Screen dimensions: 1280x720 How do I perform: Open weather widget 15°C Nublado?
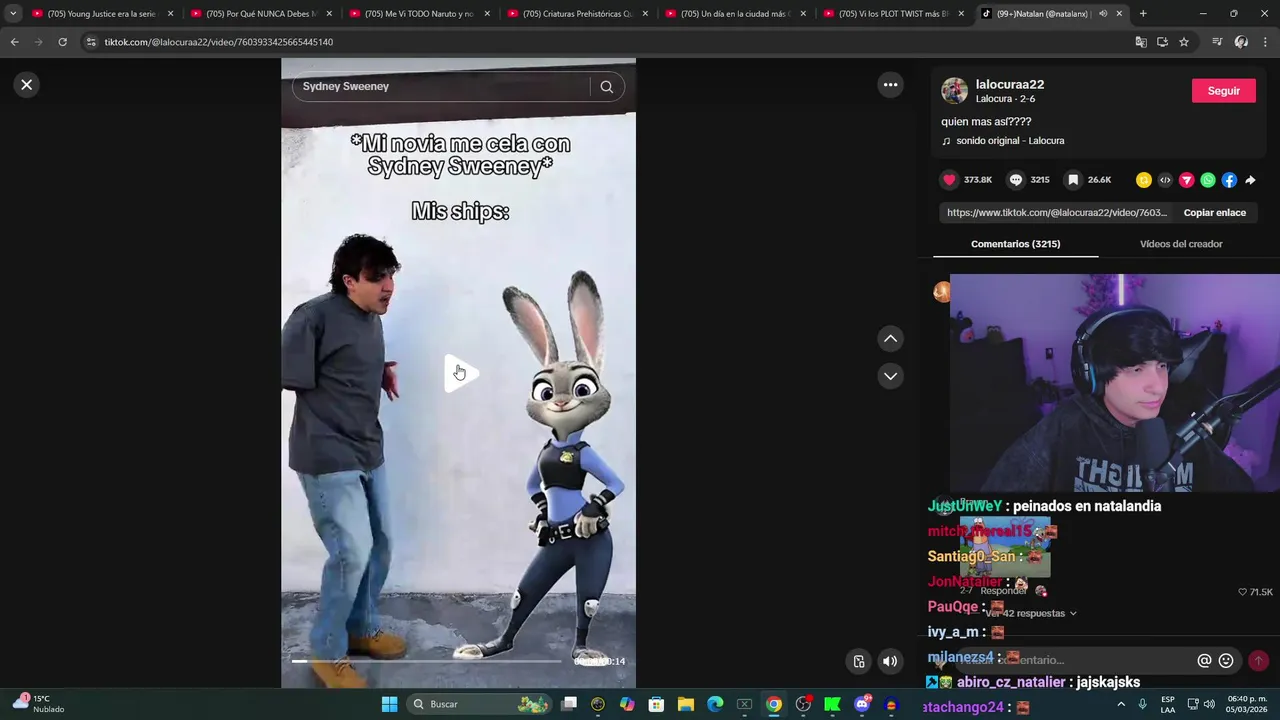click(x=38, y=704)
